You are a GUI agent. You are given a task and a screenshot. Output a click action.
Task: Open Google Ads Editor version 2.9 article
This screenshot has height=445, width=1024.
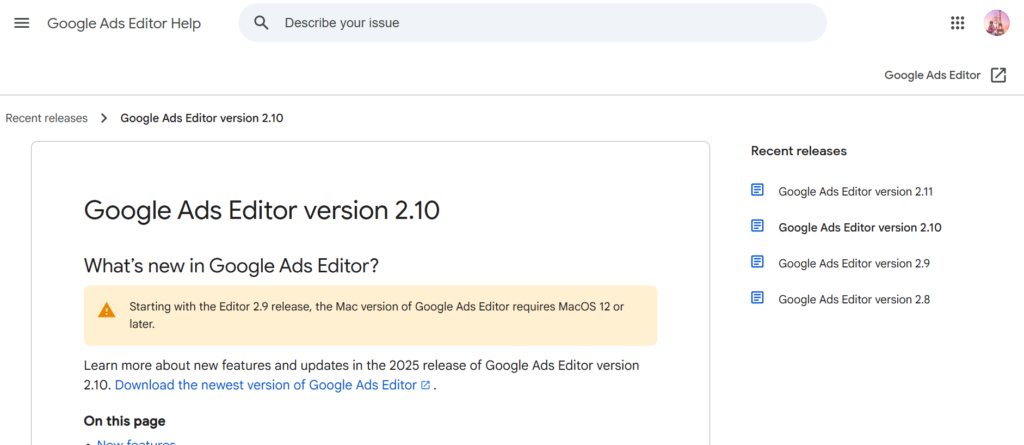[x=854, y=263]
